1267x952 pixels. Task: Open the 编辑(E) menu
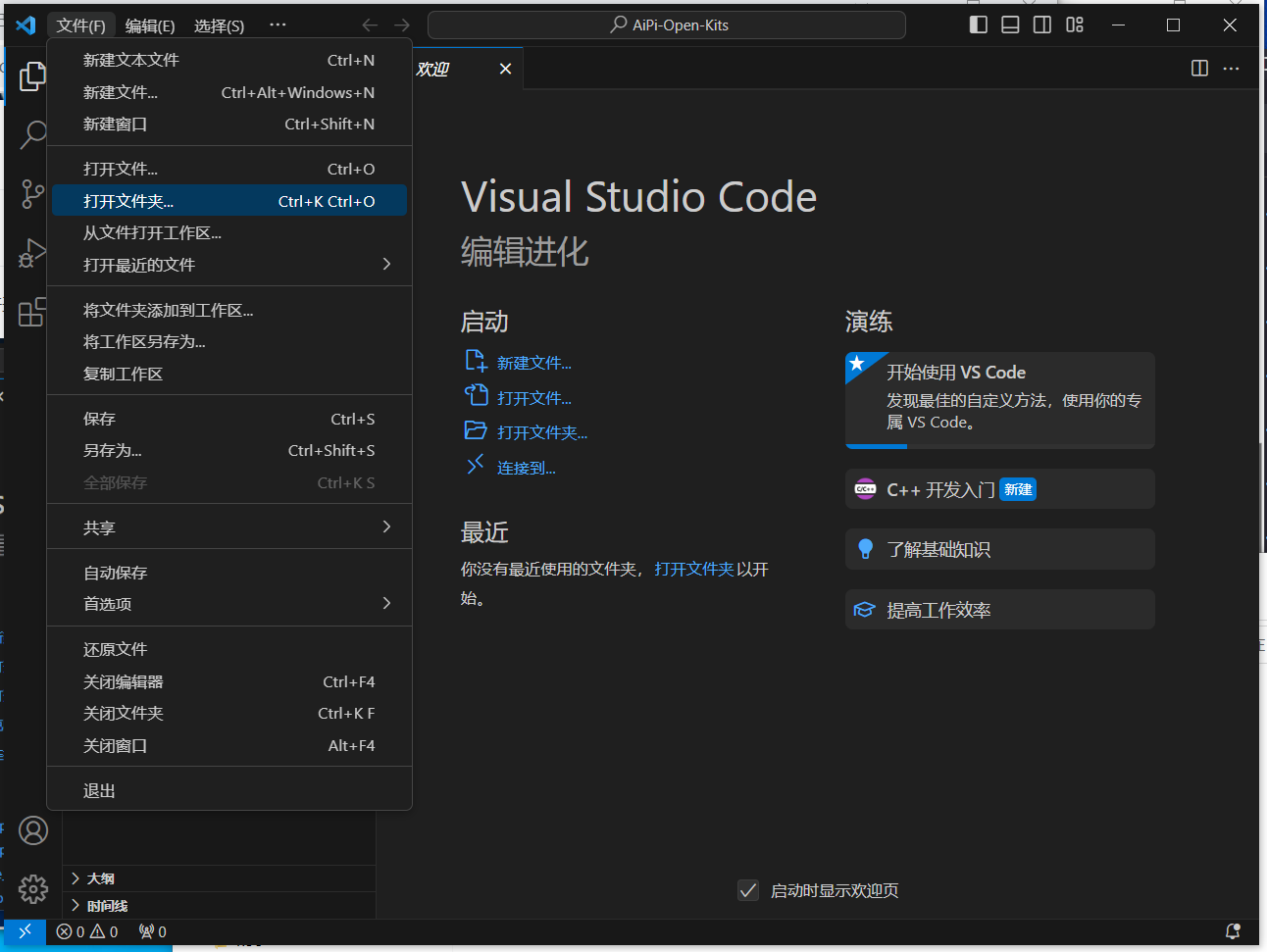[x=150, y=25]
